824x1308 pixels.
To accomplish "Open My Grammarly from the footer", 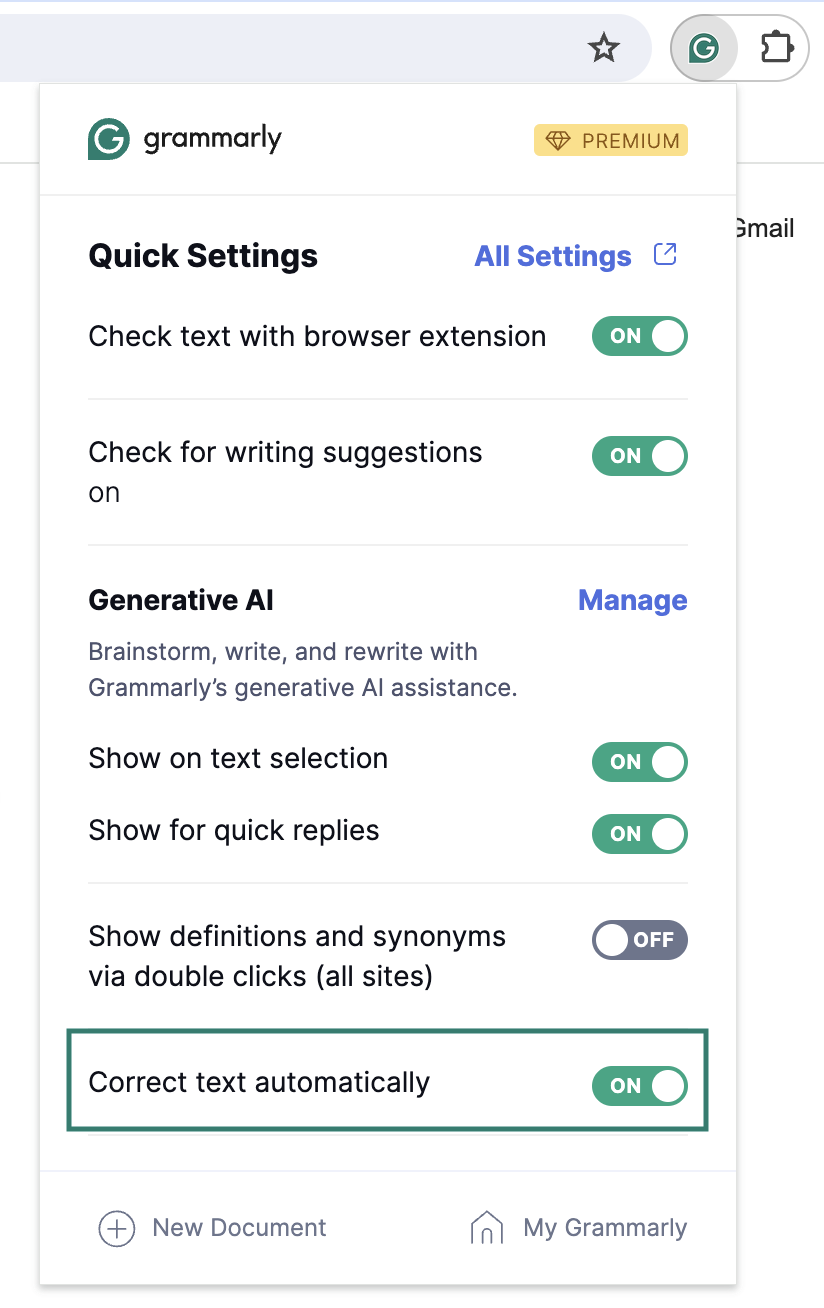I will coord(605,1228).
